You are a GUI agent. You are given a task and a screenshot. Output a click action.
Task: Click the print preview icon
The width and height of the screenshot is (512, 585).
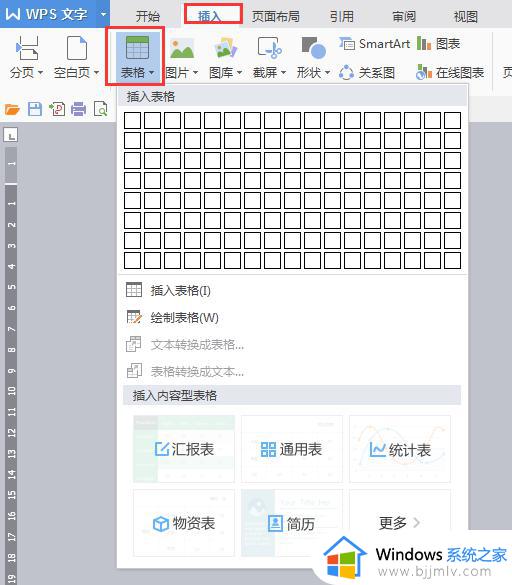[x=101, y=109]
